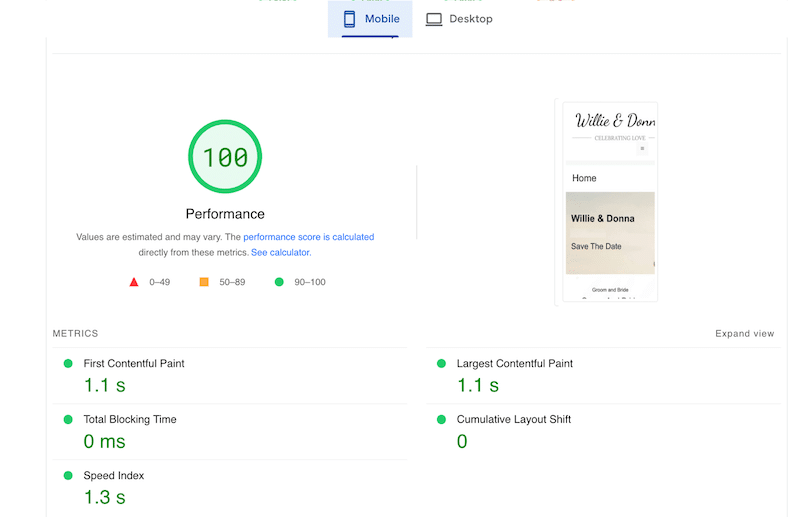Click the small x button in the page preview

(x=642, y=148)
